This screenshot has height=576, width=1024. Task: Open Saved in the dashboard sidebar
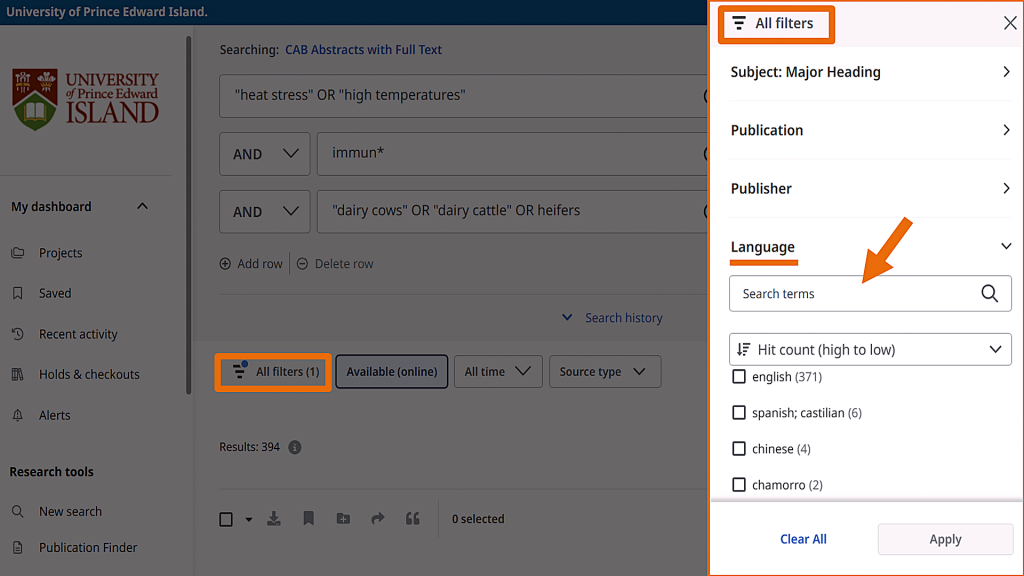pyautogui.click(x=55, y=293)
